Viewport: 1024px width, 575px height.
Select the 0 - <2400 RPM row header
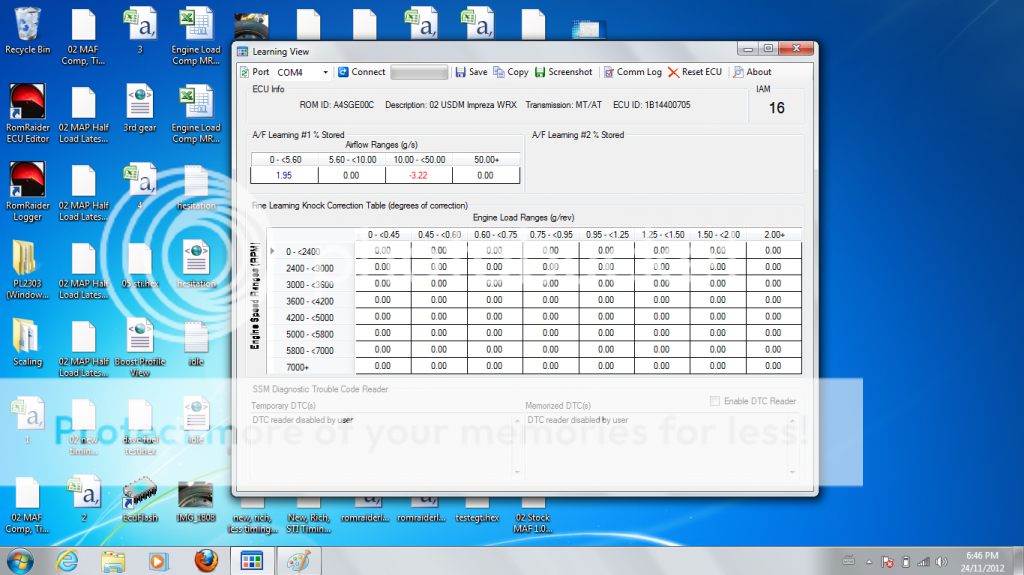point(305,251)
